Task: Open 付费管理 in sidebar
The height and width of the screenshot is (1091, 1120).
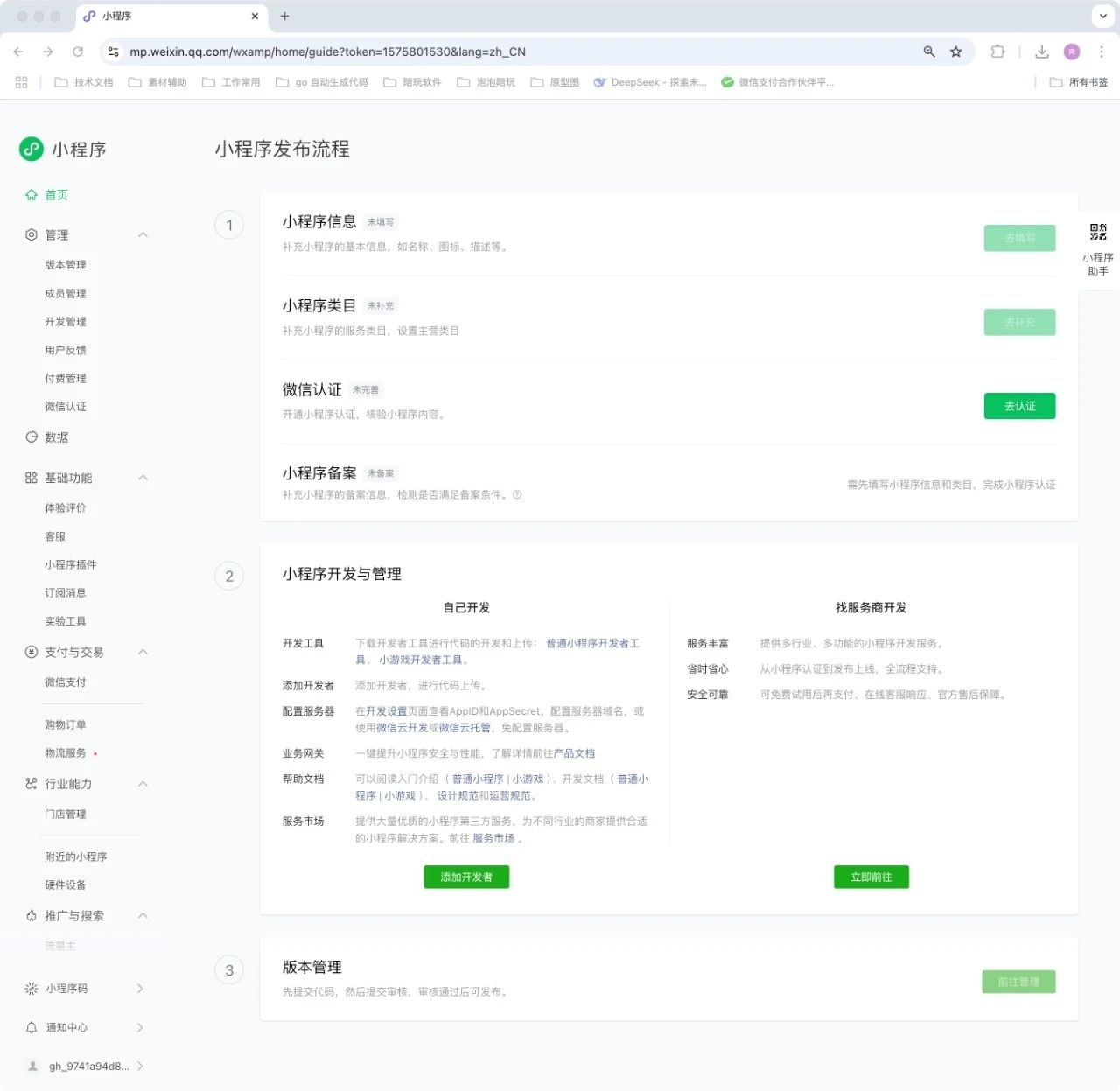Action: [x=66, y=378]
